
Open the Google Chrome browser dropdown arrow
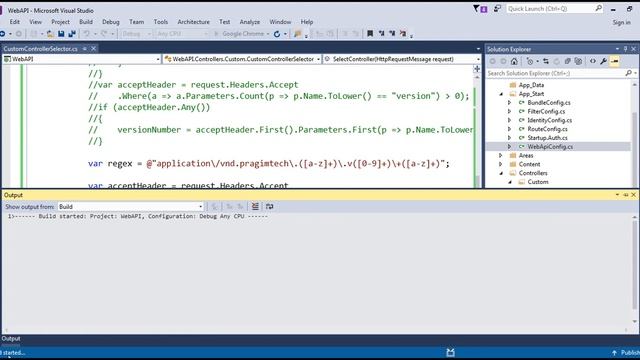[268, 34]
